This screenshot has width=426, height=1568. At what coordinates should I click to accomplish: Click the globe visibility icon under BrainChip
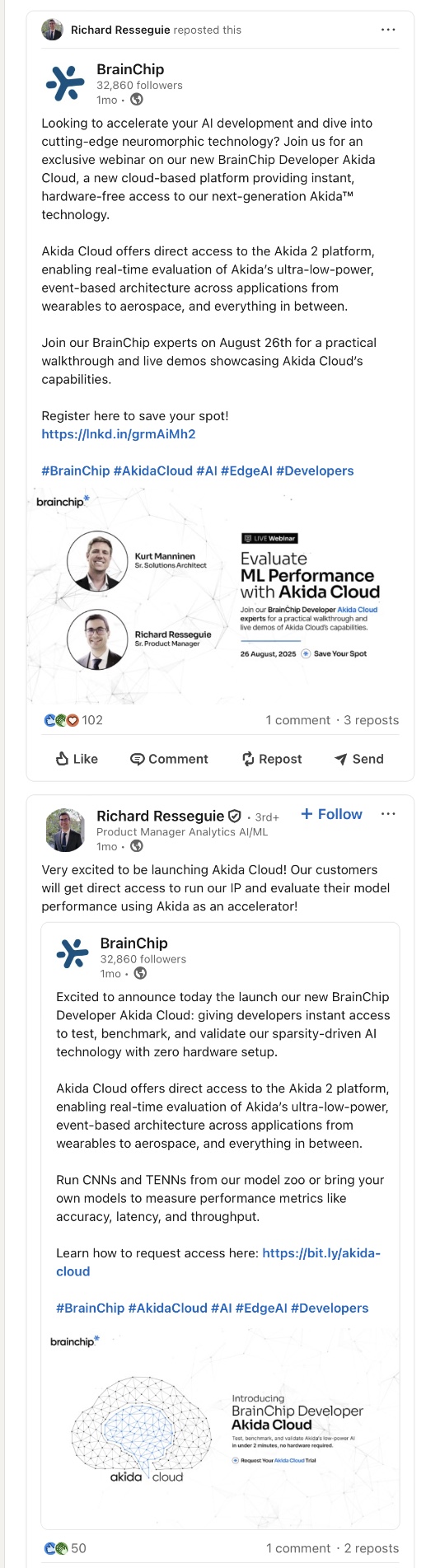coord(137,100)
